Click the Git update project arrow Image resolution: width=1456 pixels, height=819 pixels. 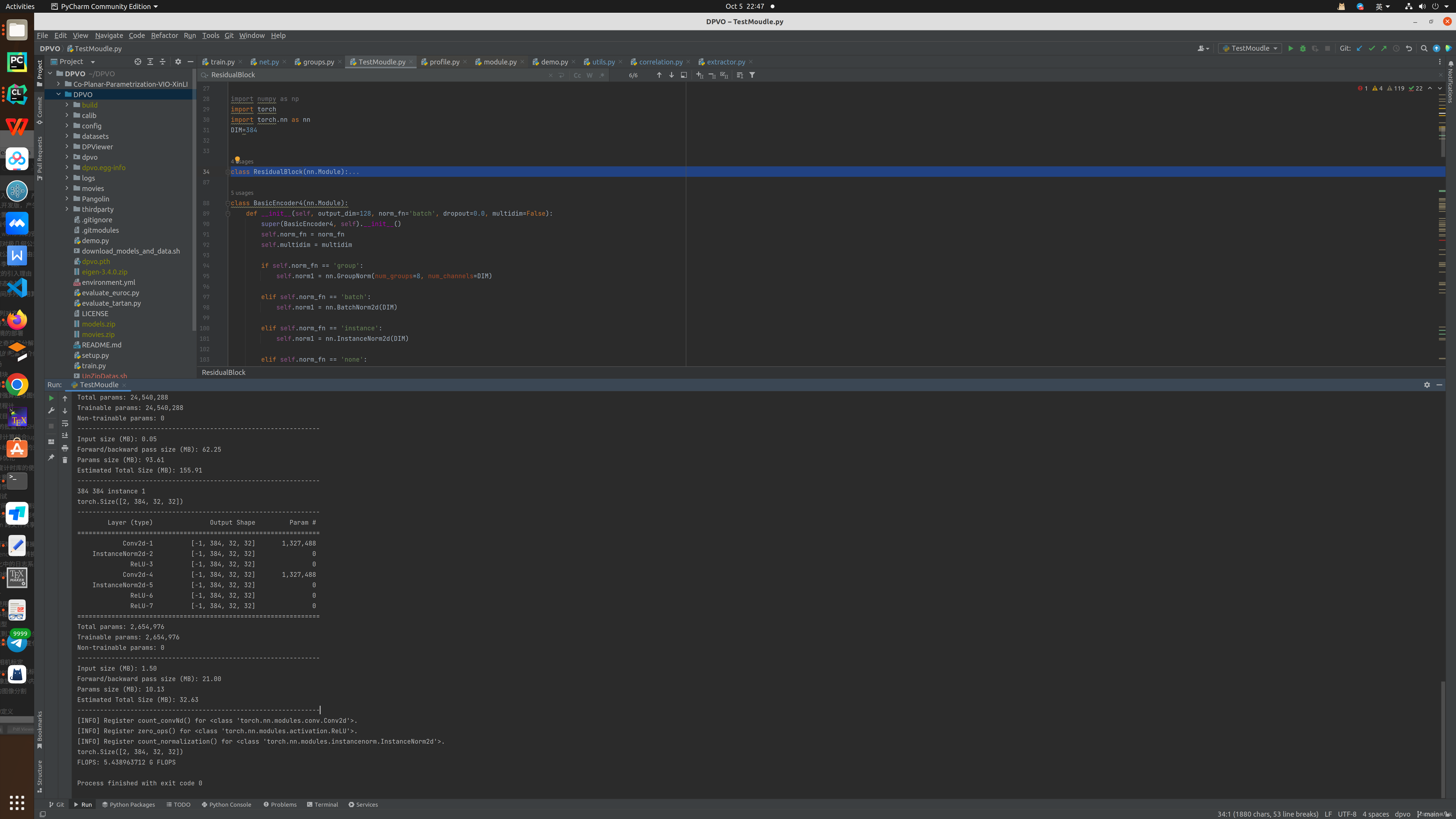coord(1359,49)
